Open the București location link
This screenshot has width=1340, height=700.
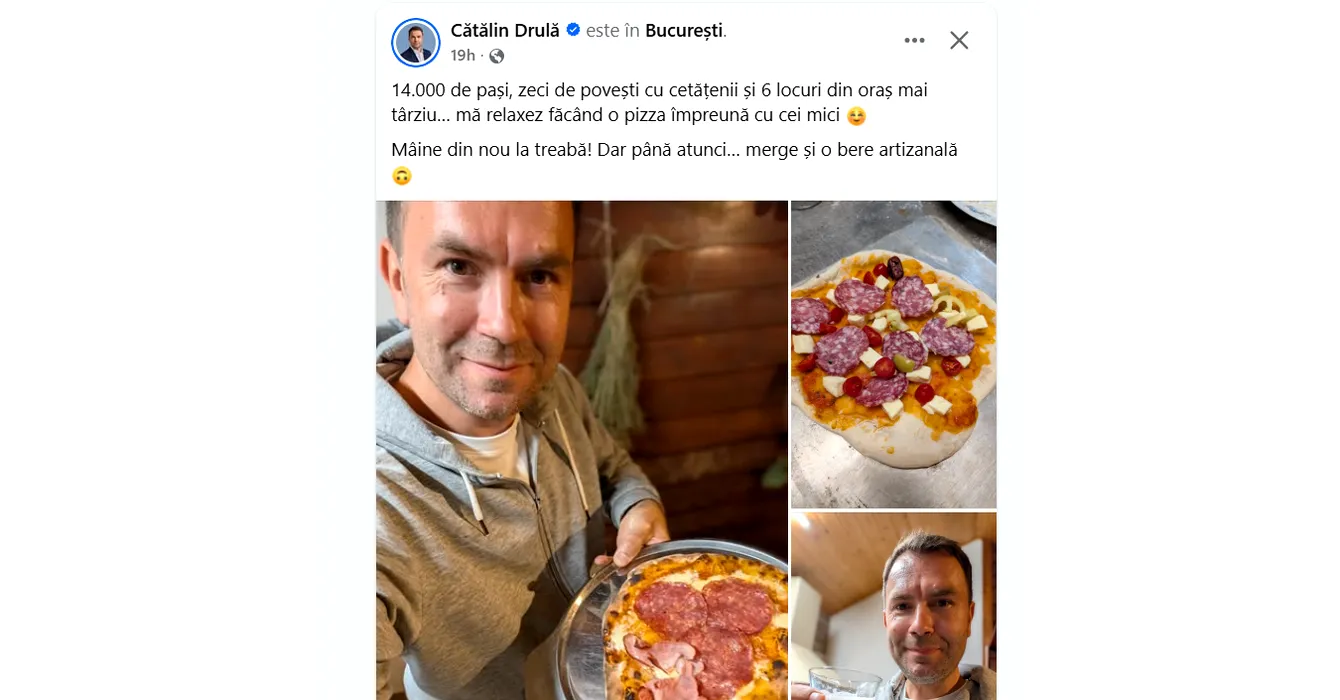tap(684, 30)
